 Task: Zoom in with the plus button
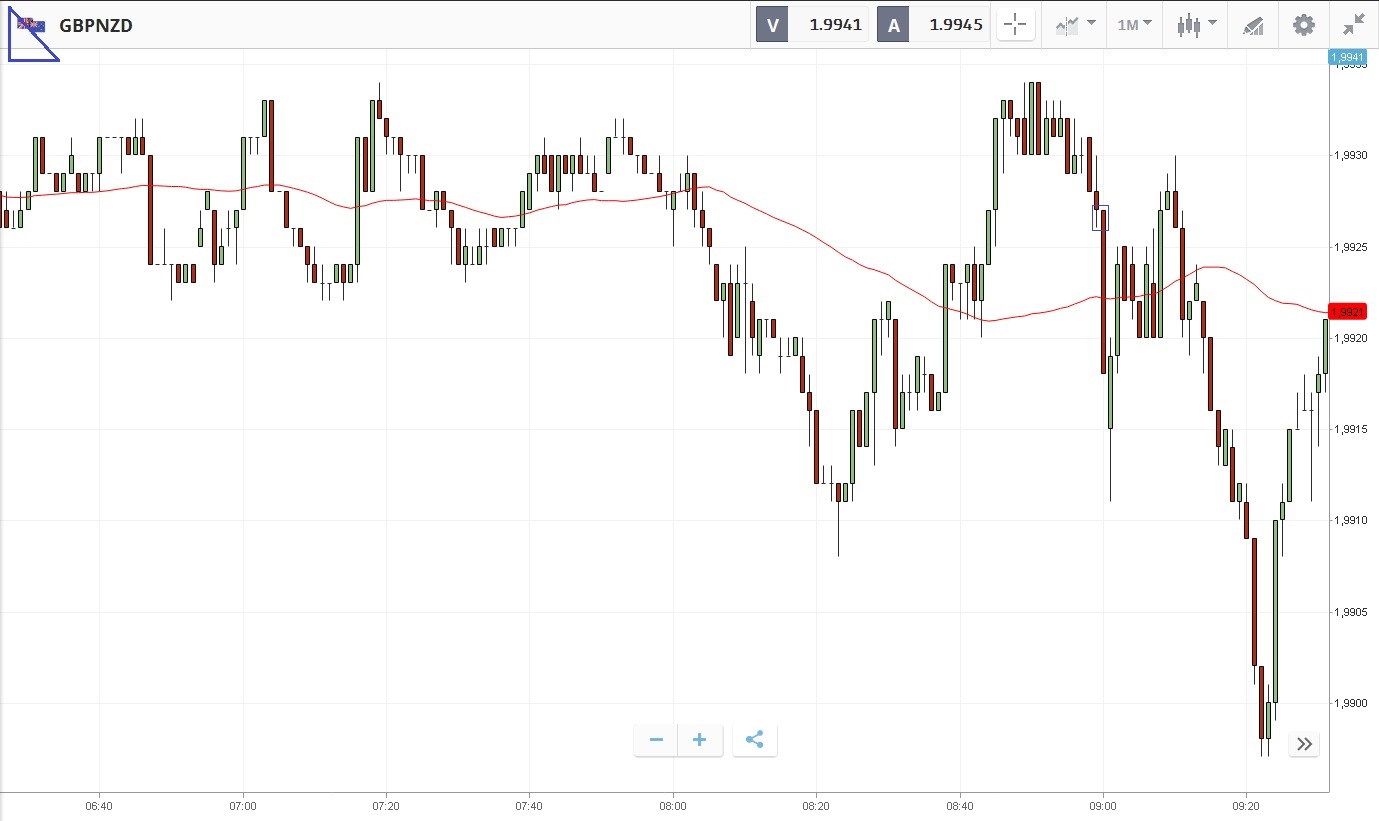pyautogui.click(x=700, y=740)
